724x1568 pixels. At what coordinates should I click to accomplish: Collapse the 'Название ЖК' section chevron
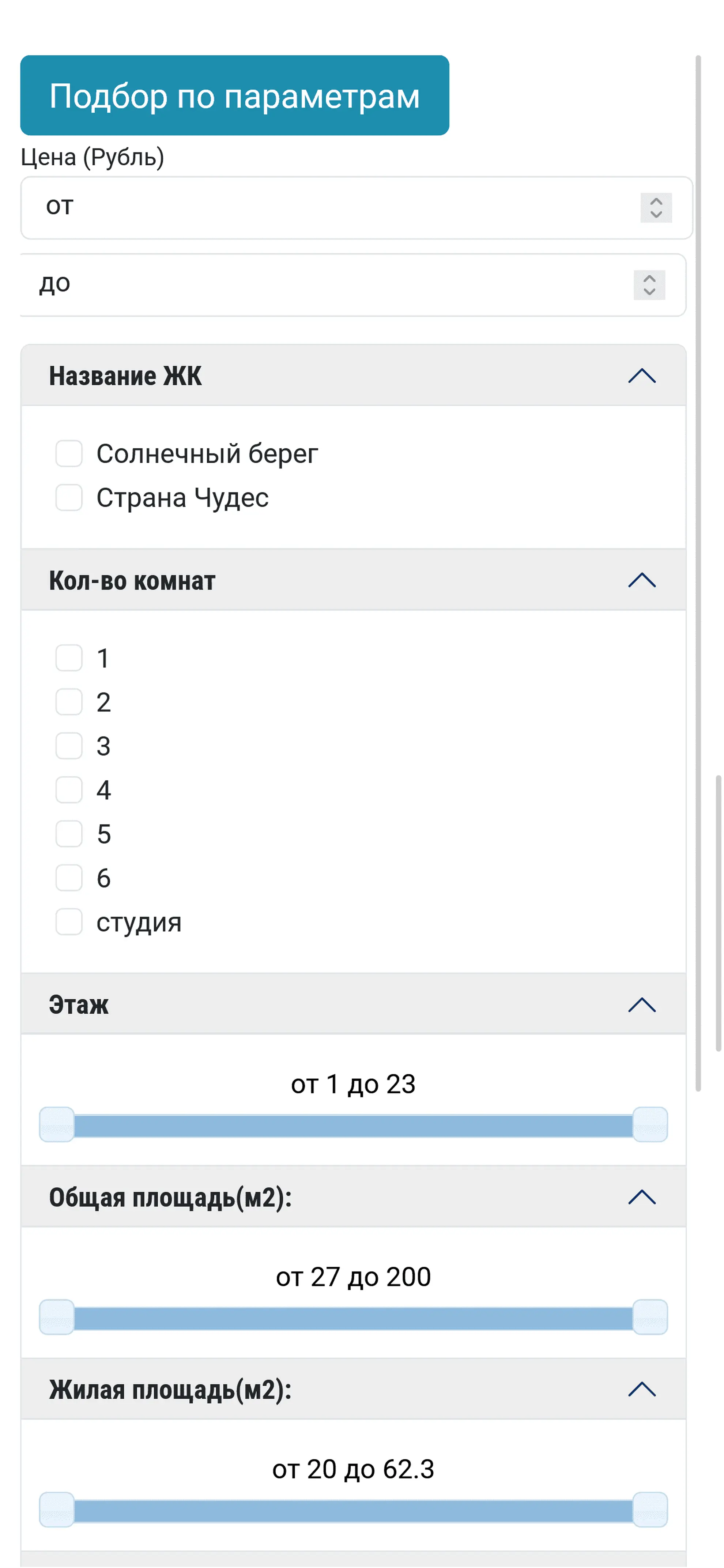[x=642, y=376]
